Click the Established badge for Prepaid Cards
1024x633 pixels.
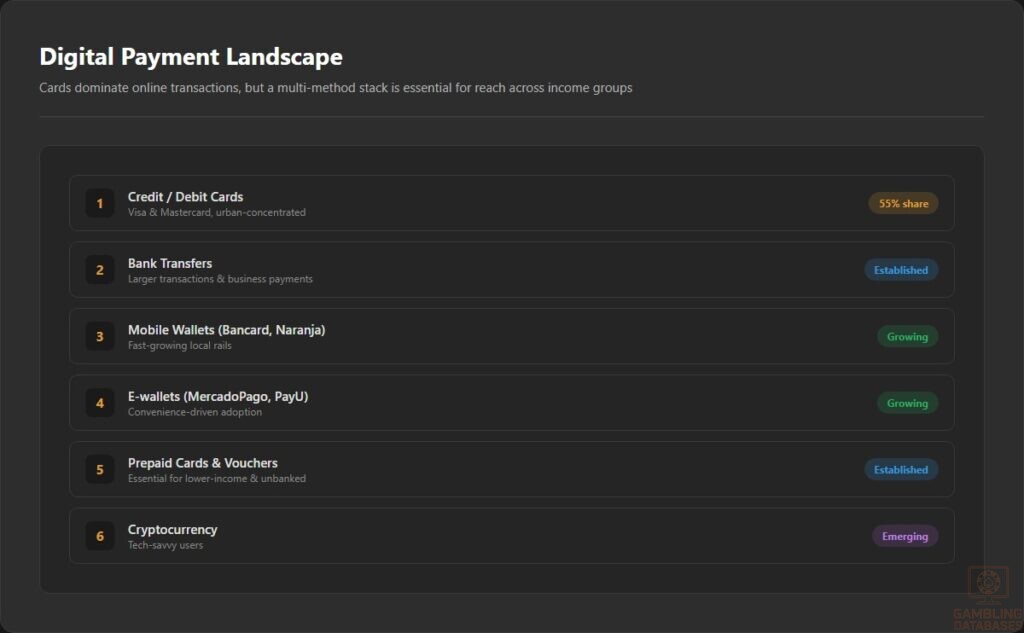pyautogui.click(x=901, y=470)
